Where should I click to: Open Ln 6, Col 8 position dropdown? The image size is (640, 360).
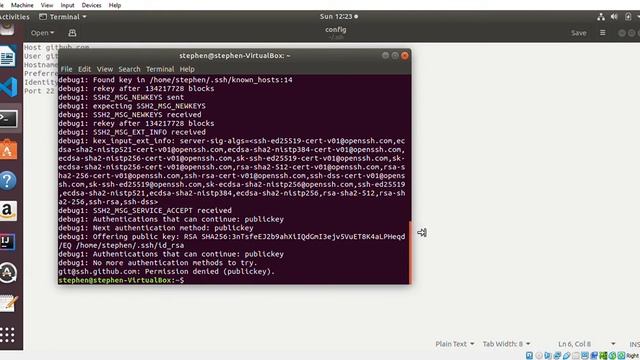(x=587, y=344)
